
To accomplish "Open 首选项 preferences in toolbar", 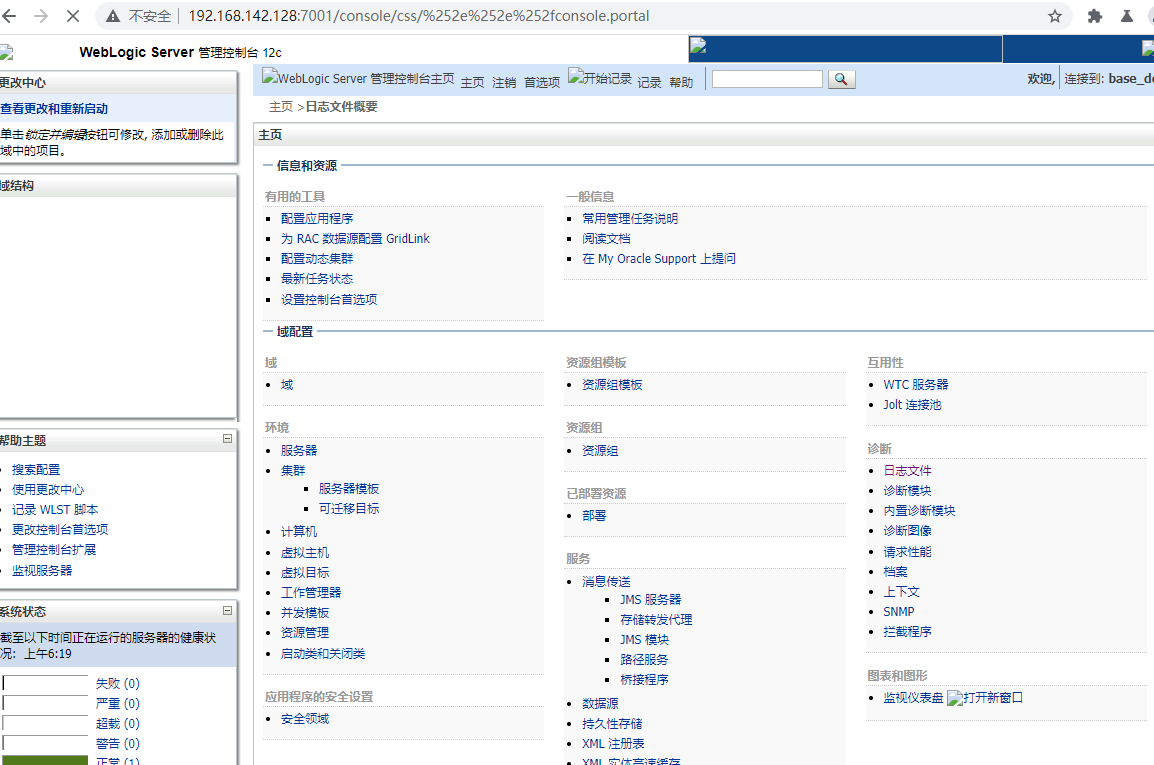I will click(542, 82).
